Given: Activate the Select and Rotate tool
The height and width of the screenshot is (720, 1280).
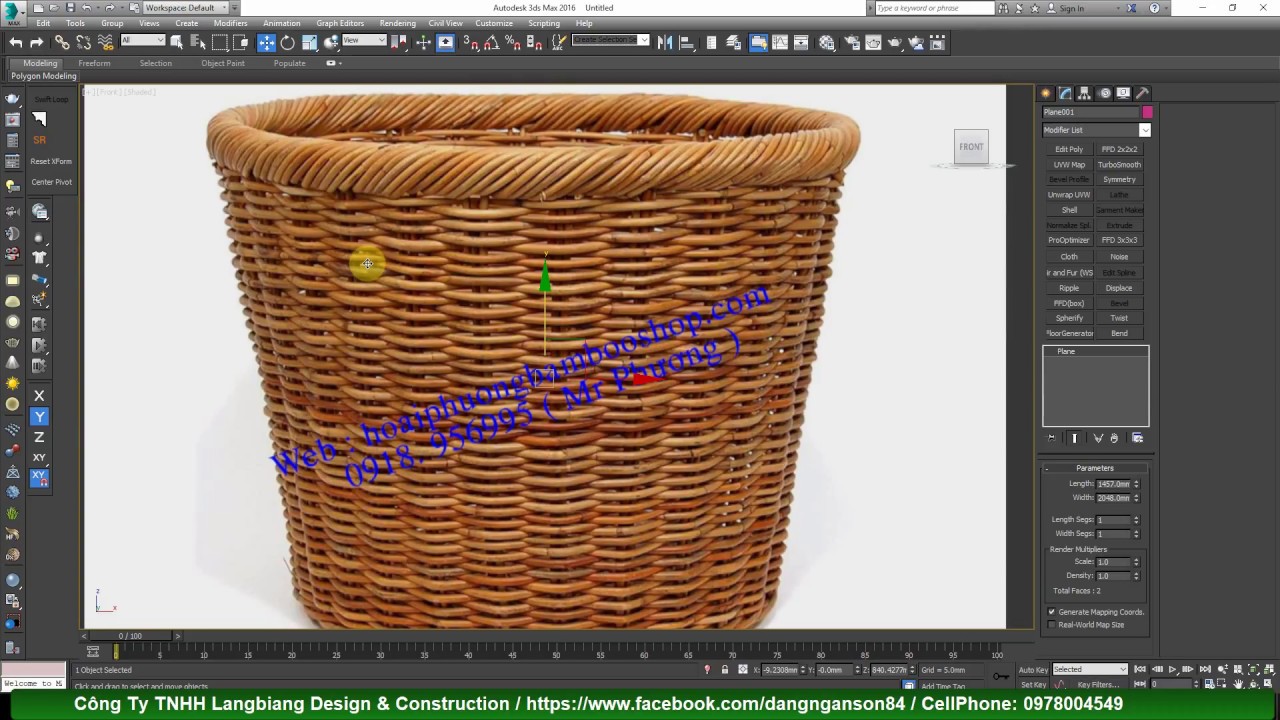Looking at the screenshot, I should pyautogui.click(x=288, y=42).
